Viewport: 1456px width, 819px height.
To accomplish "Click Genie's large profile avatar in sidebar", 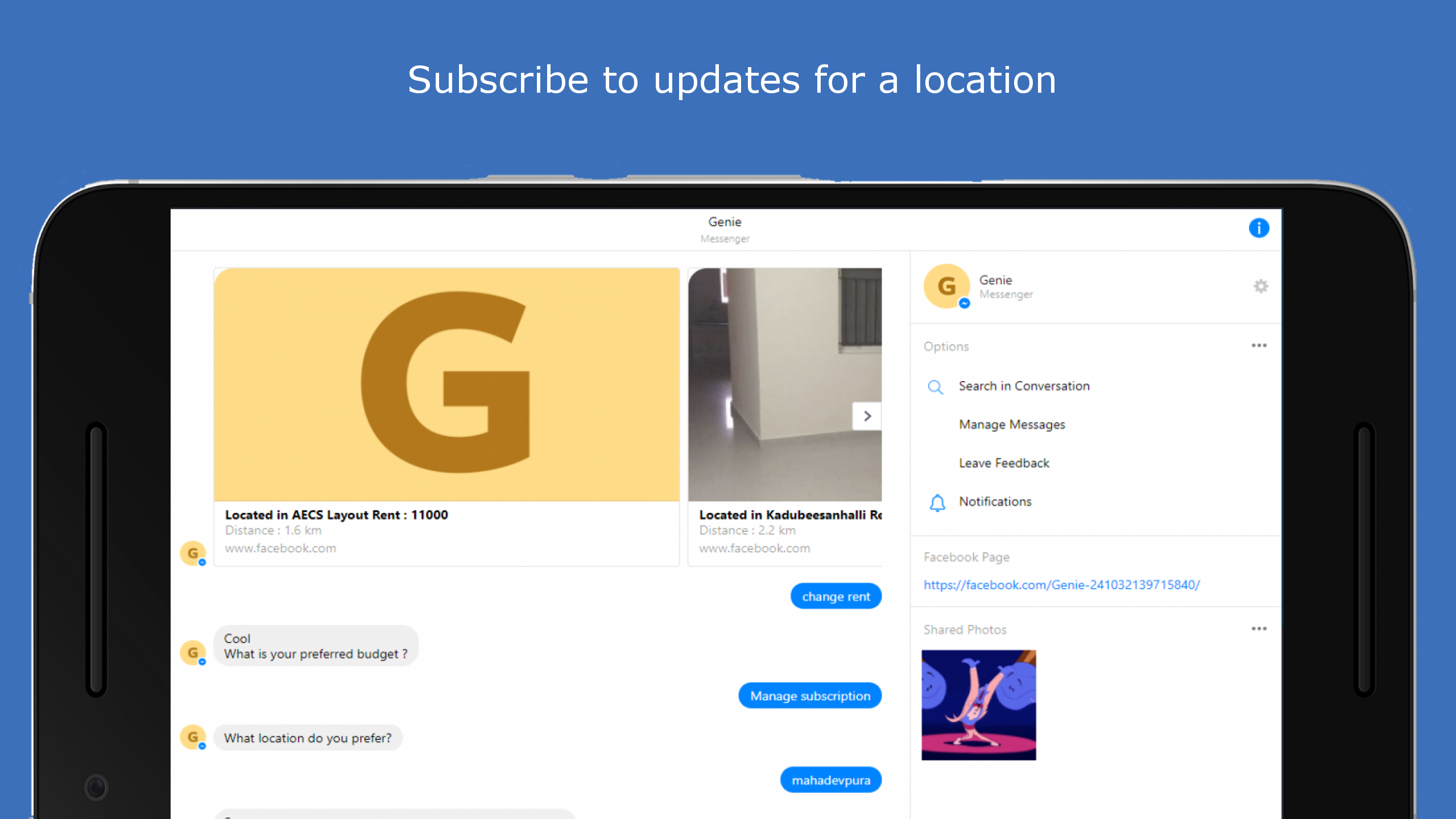I will tap(946, 286).
